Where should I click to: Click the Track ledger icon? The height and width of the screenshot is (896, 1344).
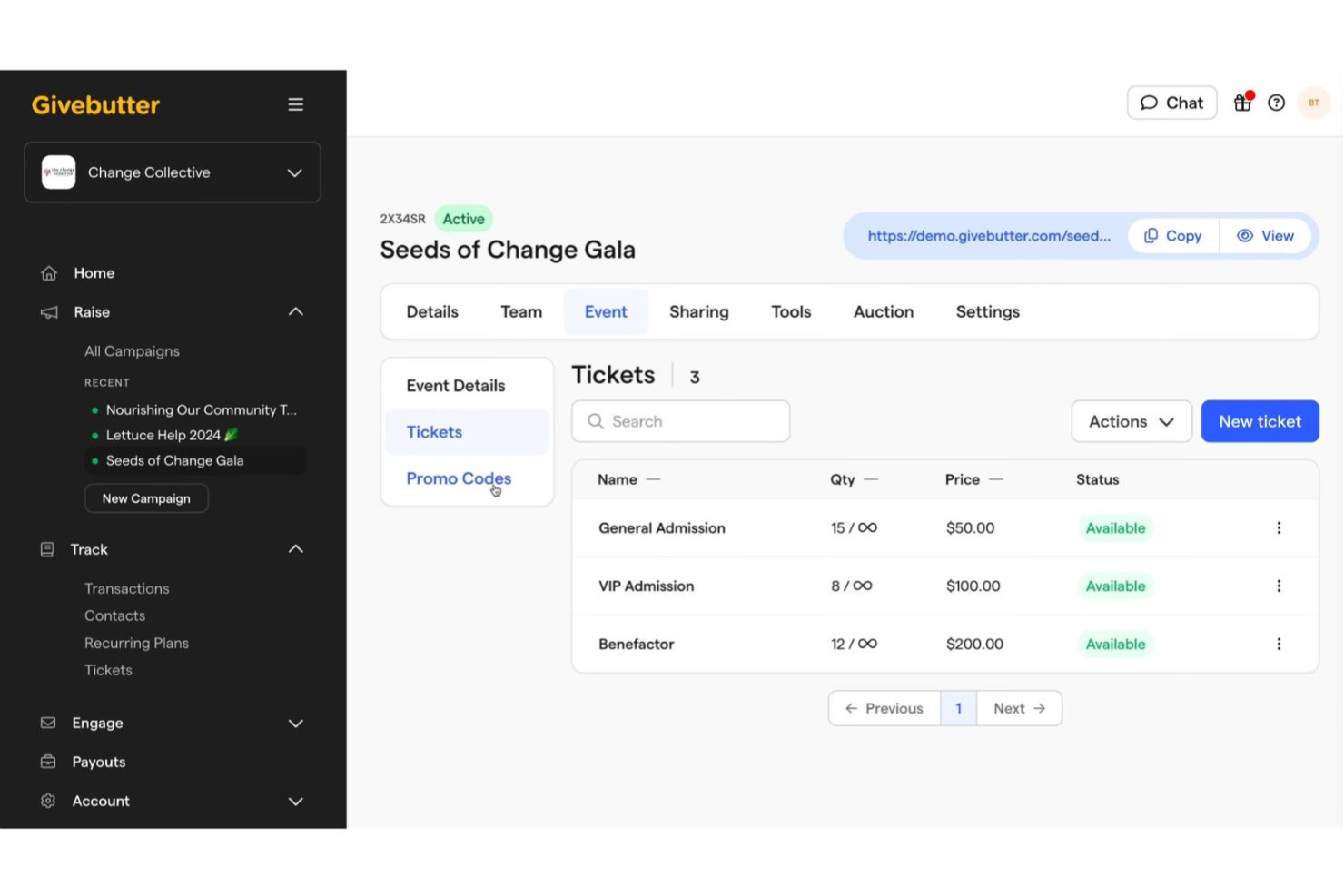47,548
